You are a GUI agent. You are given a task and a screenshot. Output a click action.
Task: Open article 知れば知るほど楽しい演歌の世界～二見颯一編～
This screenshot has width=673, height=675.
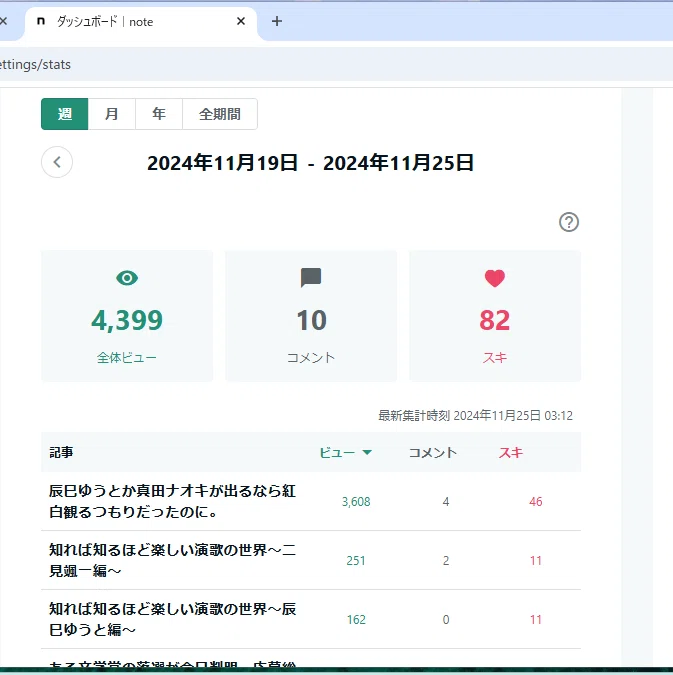(x=172, y=560)
